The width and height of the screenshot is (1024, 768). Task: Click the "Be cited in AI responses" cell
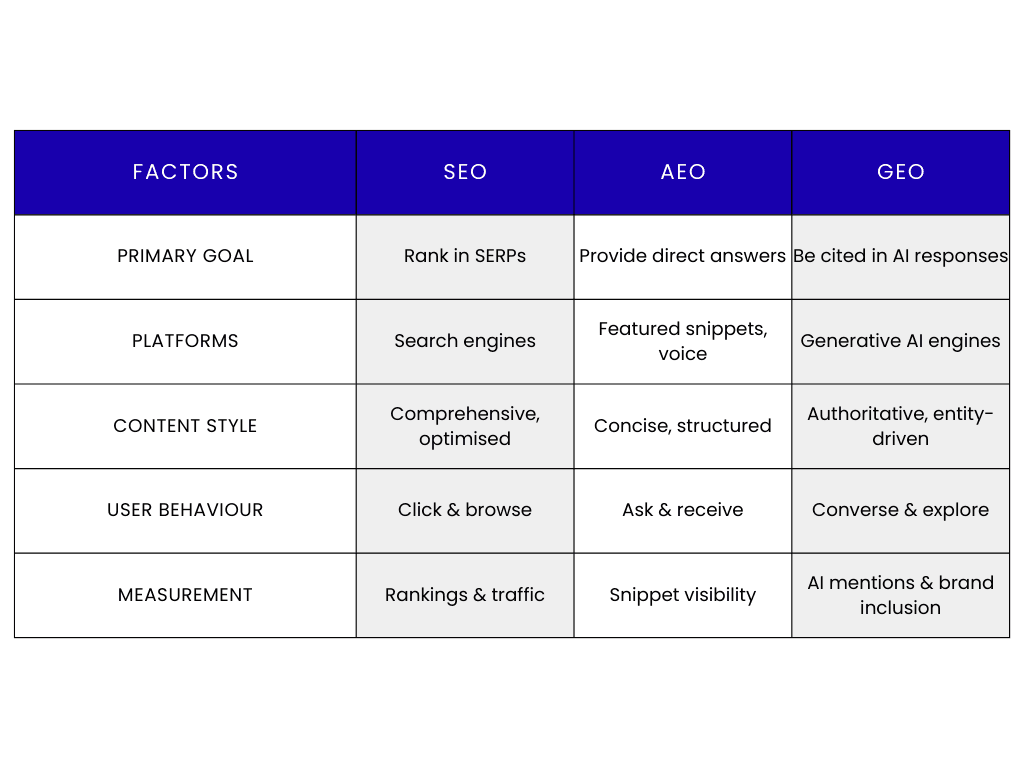point(900,256)
